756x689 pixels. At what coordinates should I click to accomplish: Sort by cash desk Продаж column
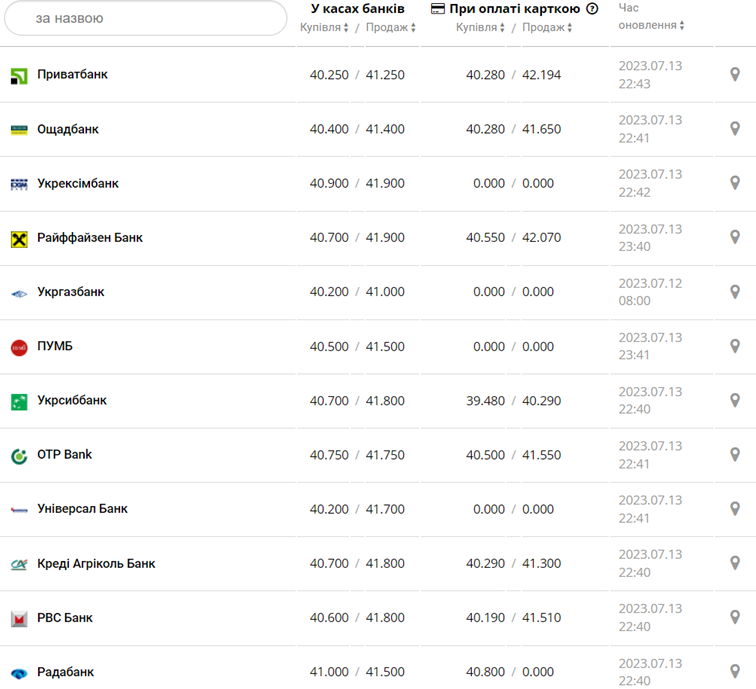pos(390,28)
